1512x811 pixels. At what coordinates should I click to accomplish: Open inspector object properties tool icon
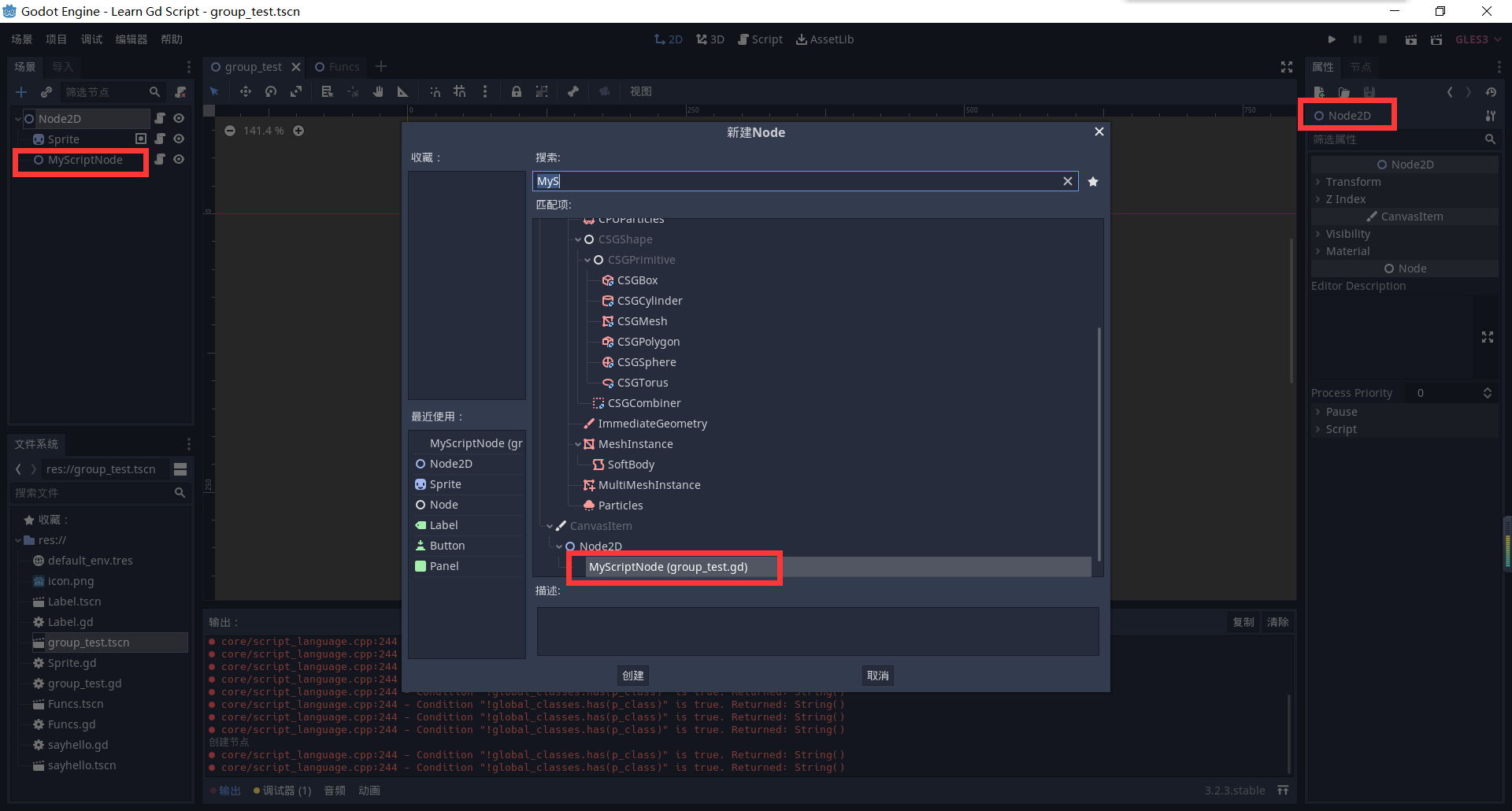click(1491, 116)
